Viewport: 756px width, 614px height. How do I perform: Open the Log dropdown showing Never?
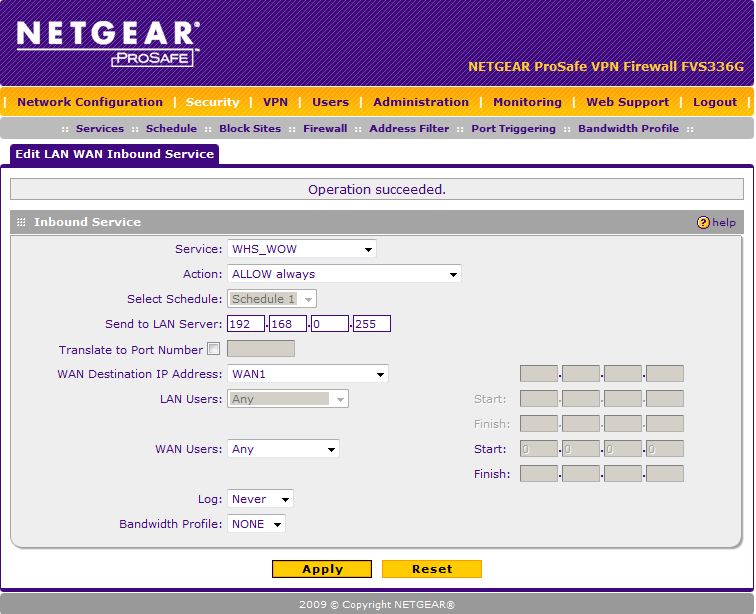coord(260,499)
